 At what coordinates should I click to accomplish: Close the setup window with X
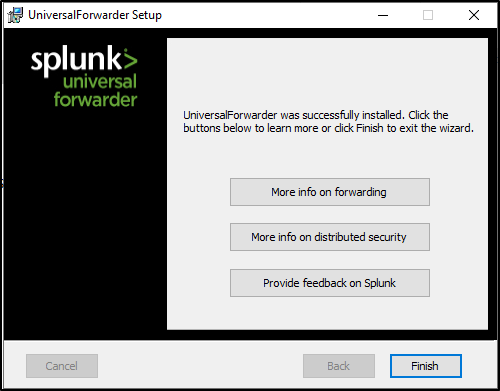(474, 15)
